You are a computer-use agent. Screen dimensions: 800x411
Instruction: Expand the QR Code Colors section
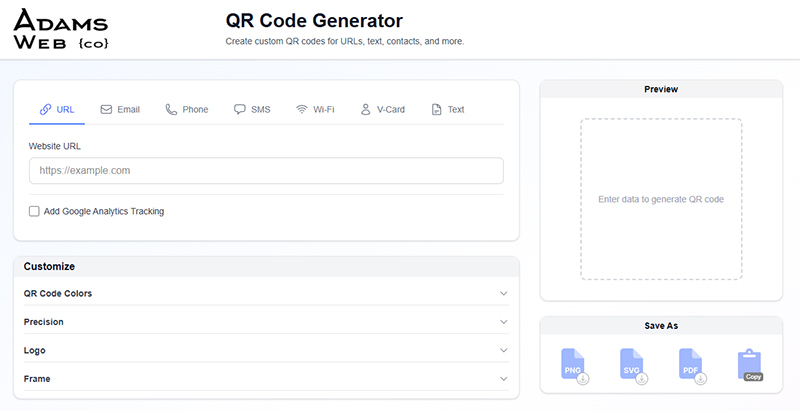tap(503, 294)
